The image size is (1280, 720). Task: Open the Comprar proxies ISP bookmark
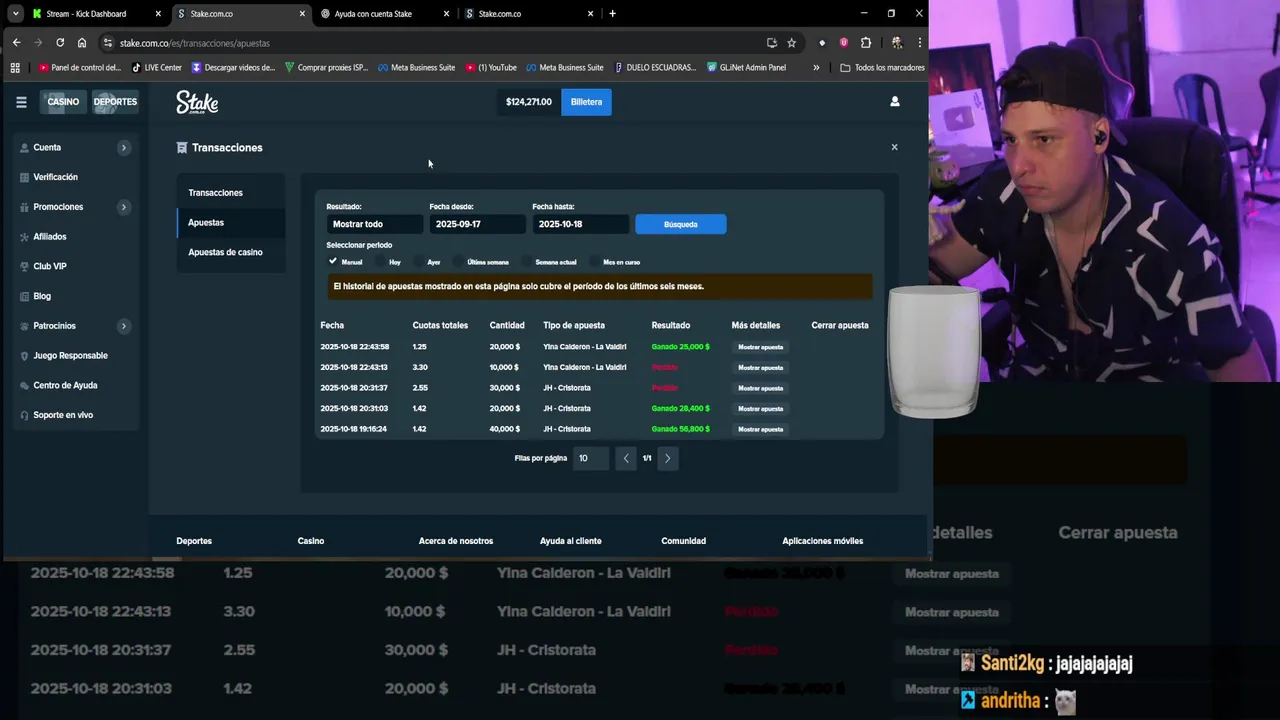coord(326,68)
